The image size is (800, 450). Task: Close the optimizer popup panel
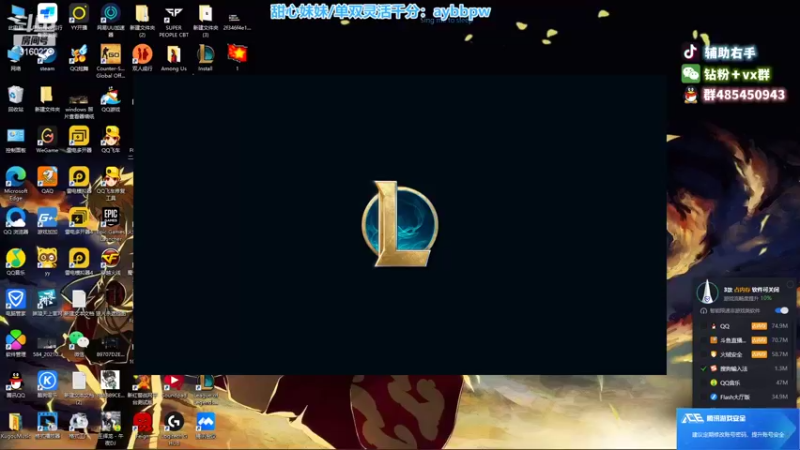[x=790, y=284]
